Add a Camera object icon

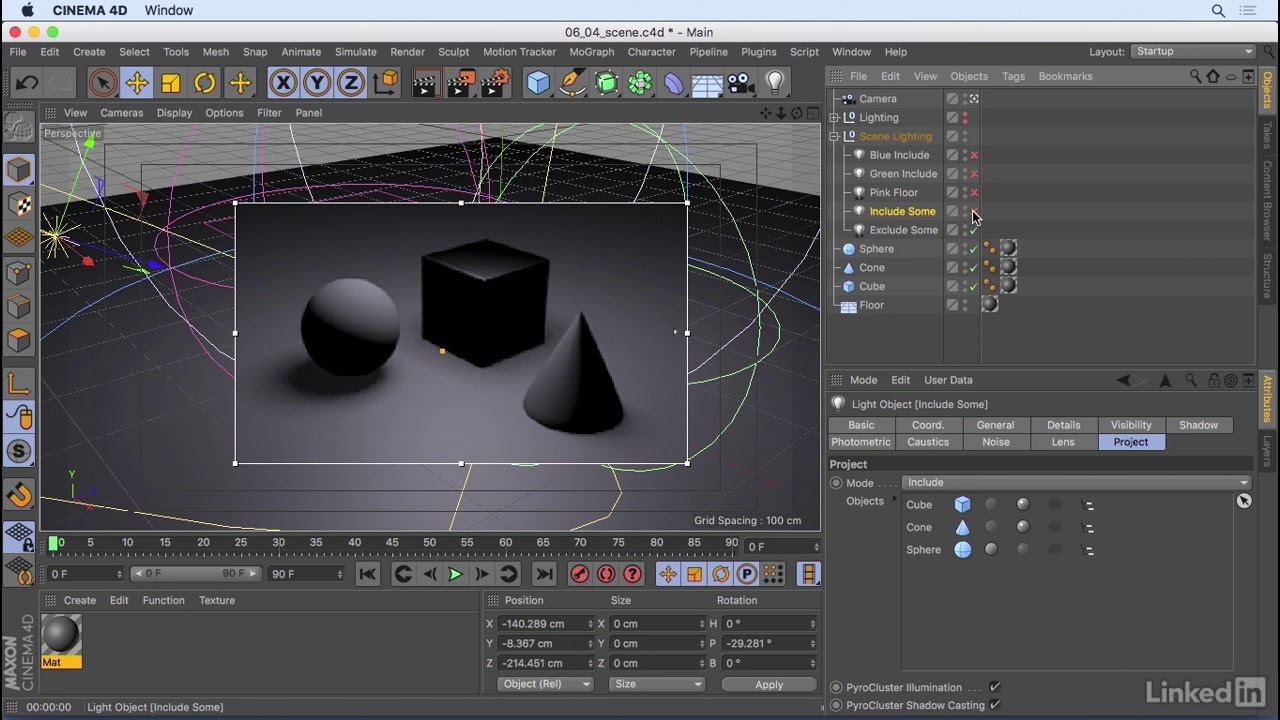(741, 83)
